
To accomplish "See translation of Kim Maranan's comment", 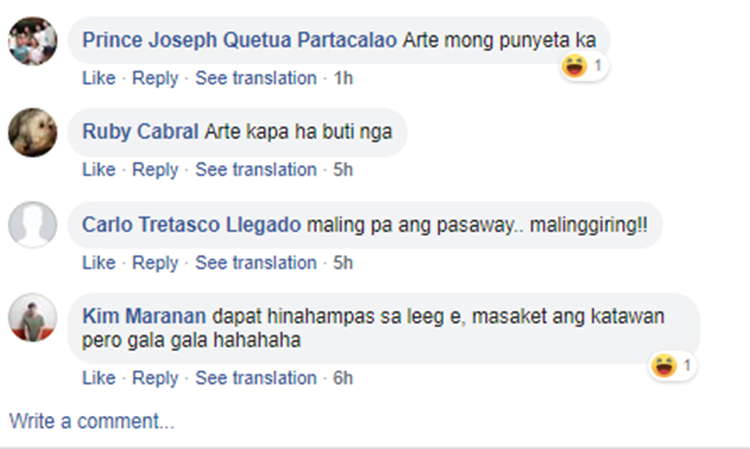I will (x=256, y=378).
